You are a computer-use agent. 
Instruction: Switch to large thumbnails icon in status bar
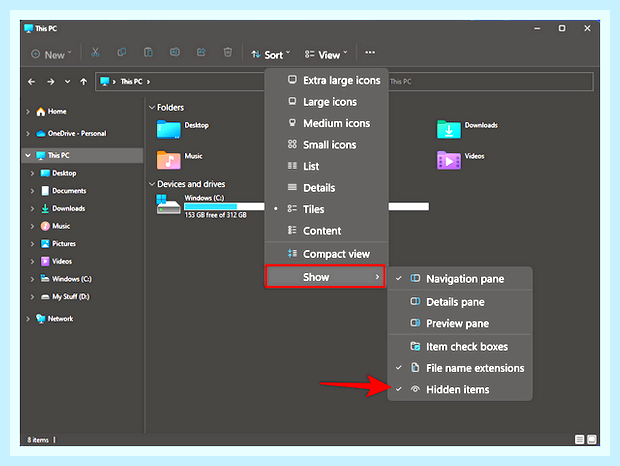(592, 440)
